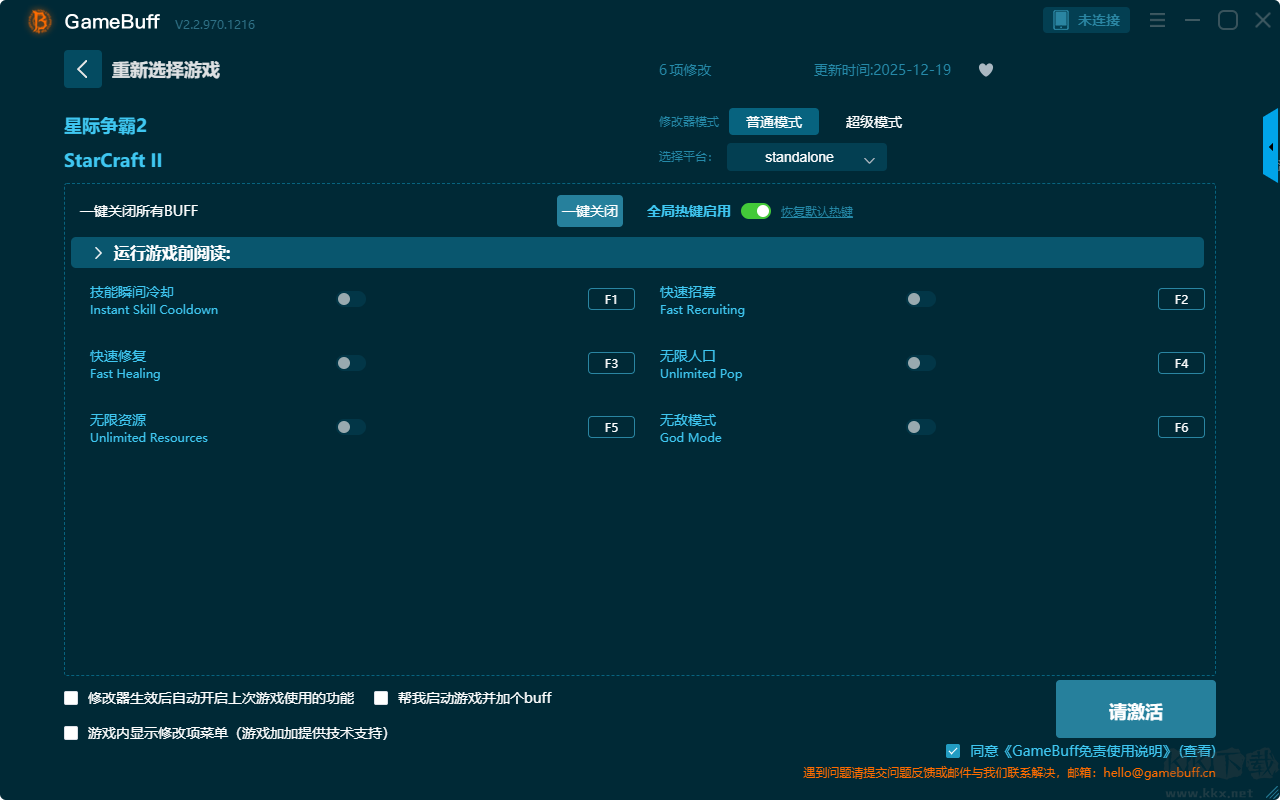
Task: Click the phone not-connected icon
Action: [x=1061, y=20]
